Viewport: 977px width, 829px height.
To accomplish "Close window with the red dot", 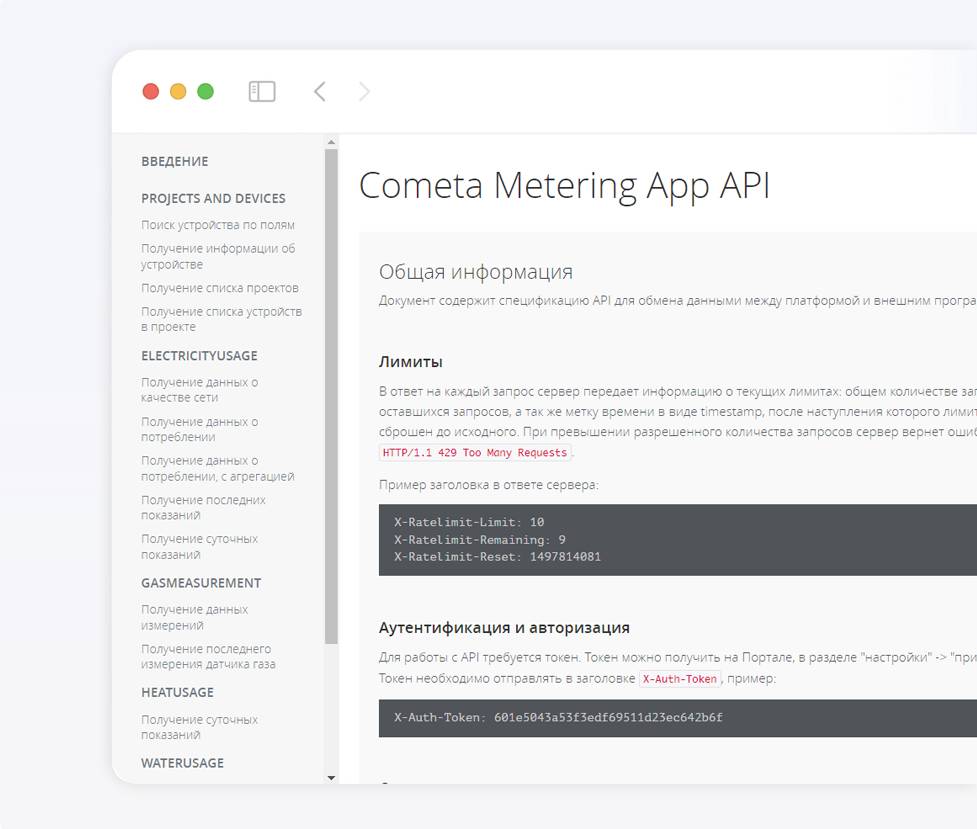I will (151, 92).
